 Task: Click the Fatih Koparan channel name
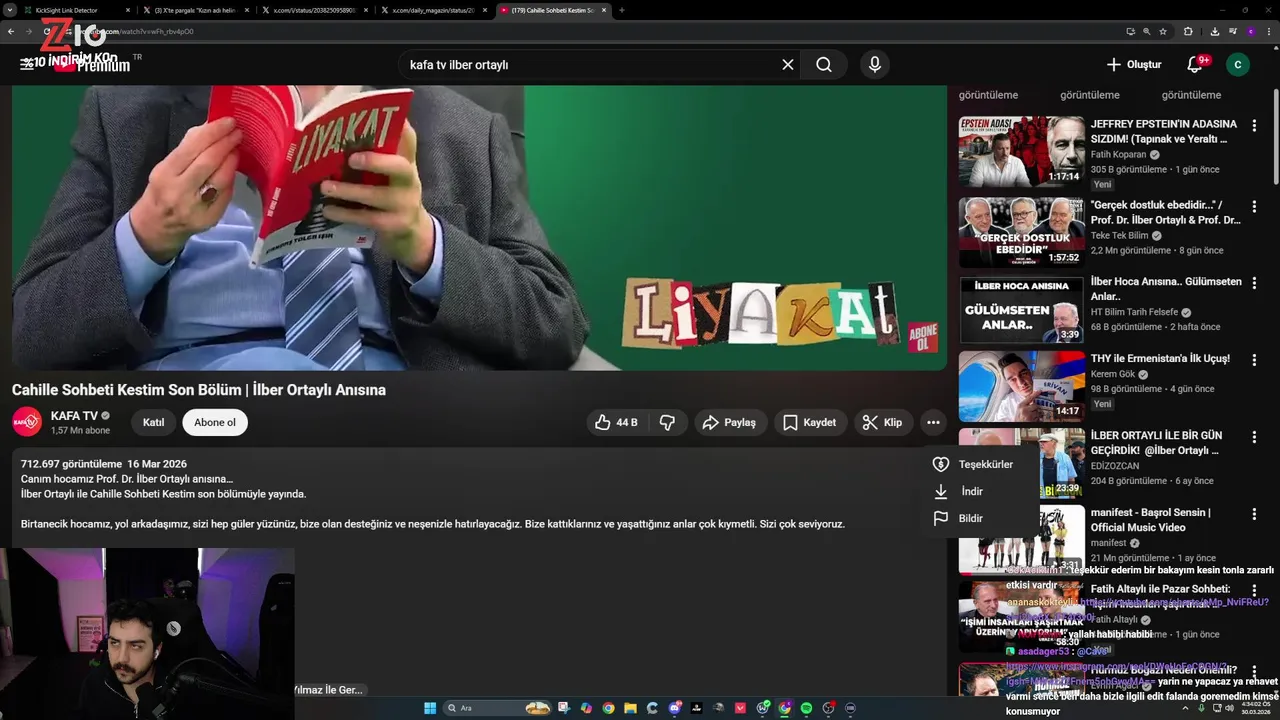1118,155
